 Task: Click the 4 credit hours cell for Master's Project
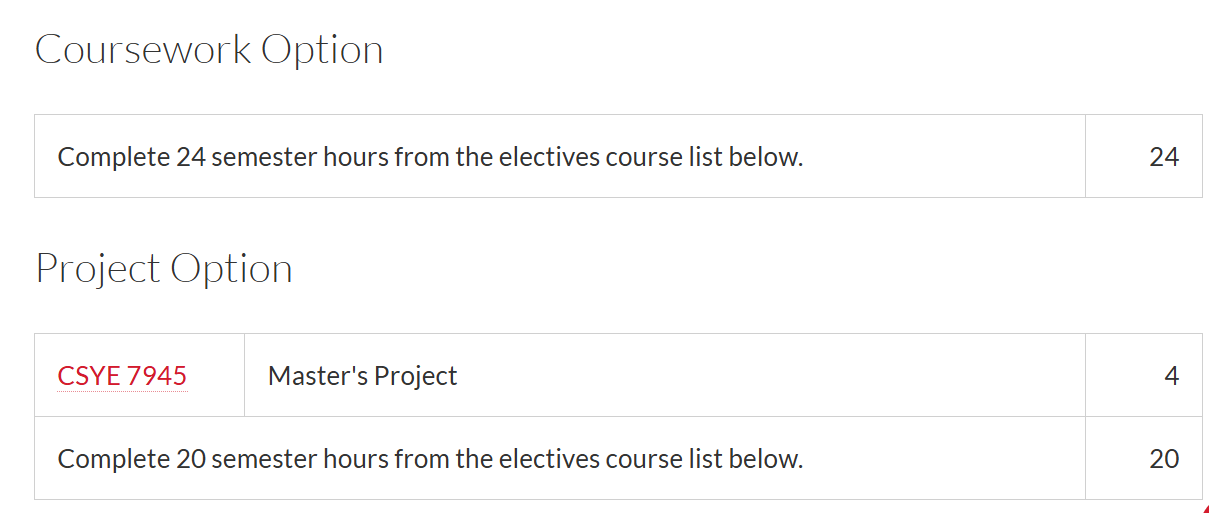pos(1144,375)
